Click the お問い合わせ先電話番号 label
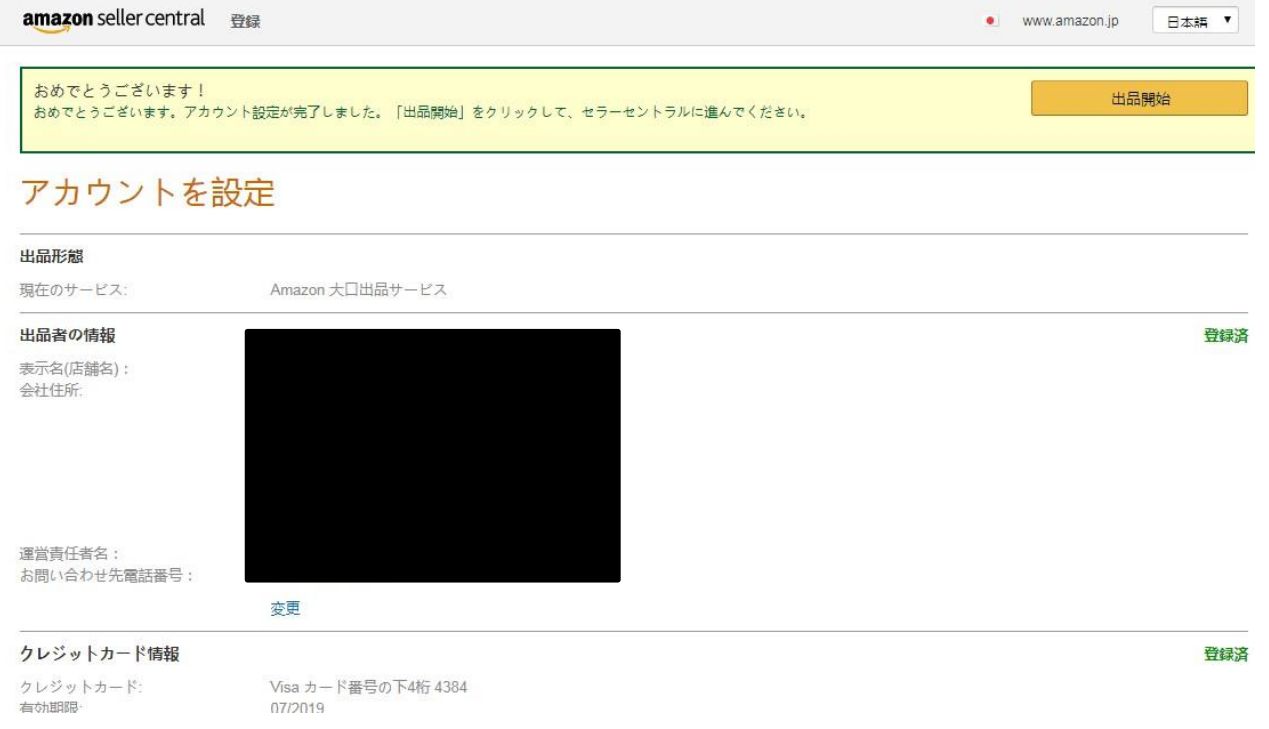Viewport: 1269px width, 729px height. [x=107, y=574]
